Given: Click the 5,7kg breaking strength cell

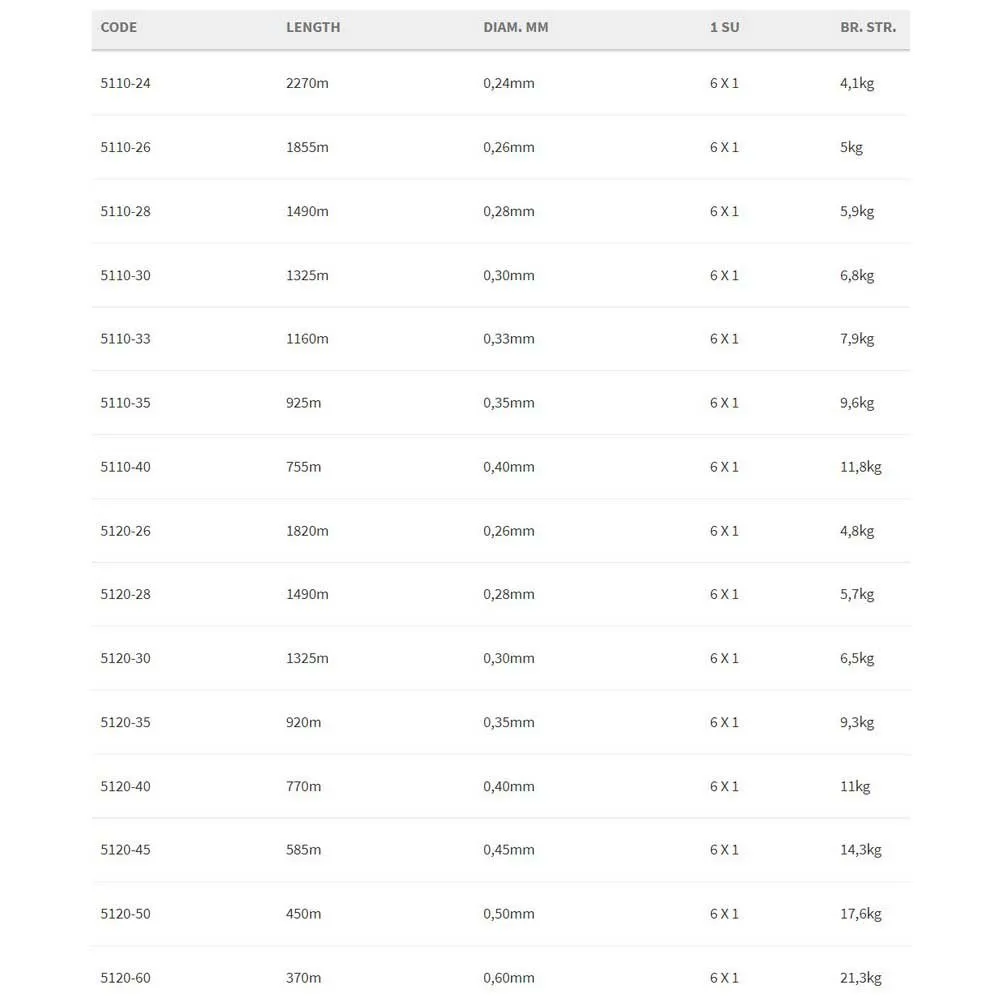Looking at the screenshot, I should (857, 594).
